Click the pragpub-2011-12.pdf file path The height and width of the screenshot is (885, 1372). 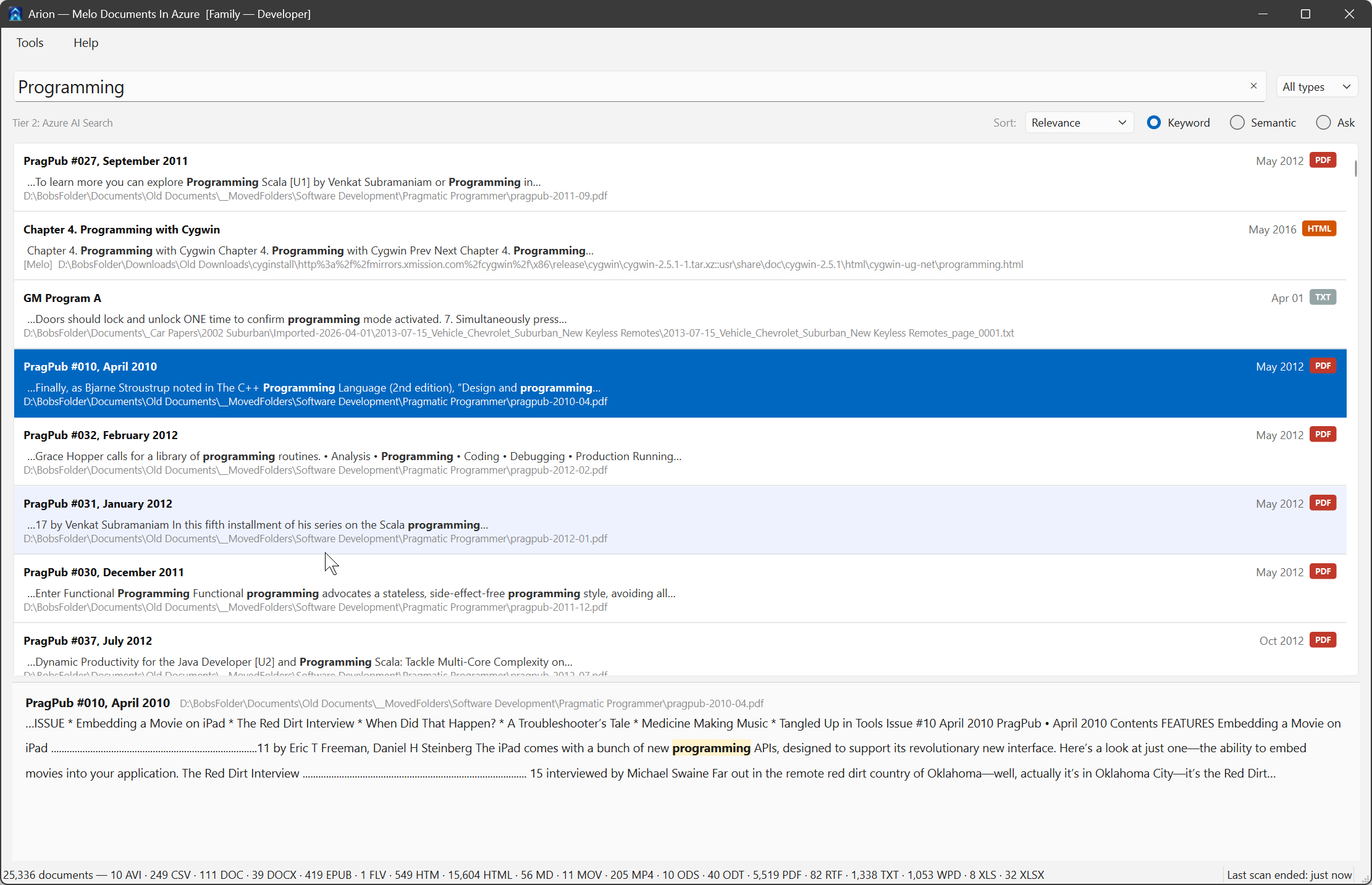pyautogui.click(x=315, y=607)
